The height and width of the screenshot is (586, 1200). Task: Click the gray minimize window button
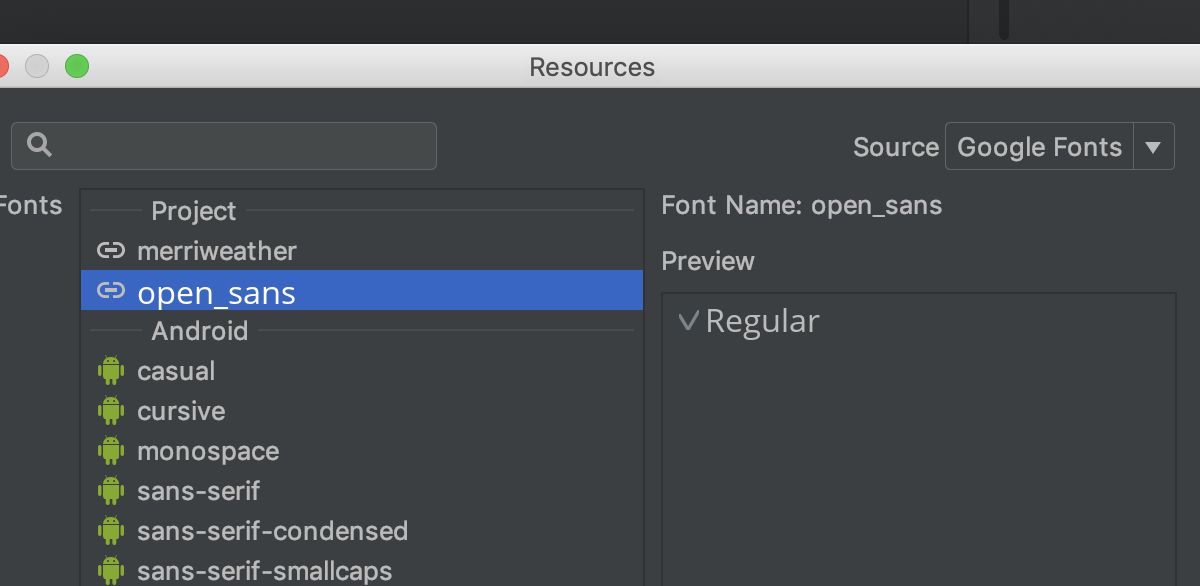37,66
